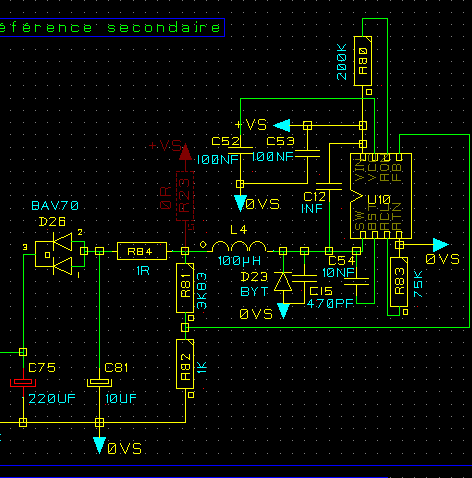Pick the bottom 0VS ground arrow under C81

click(99, 445)
